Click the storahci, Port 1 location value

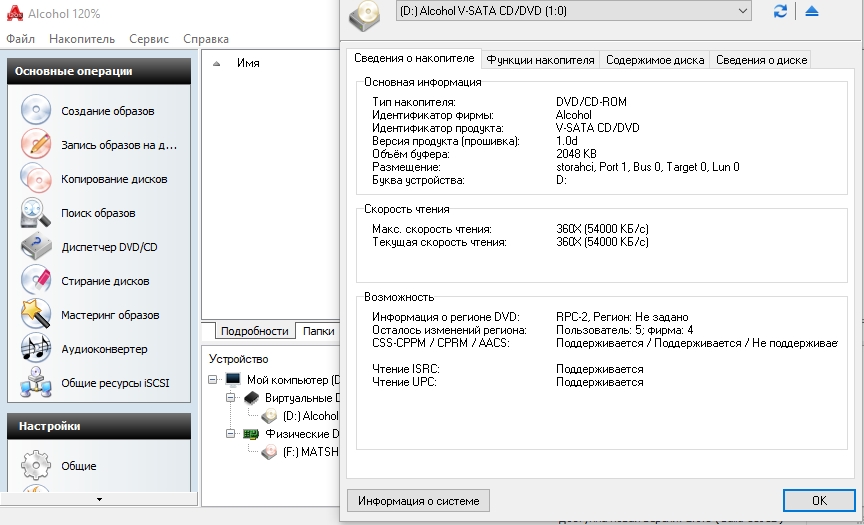(x=647, y=167)
